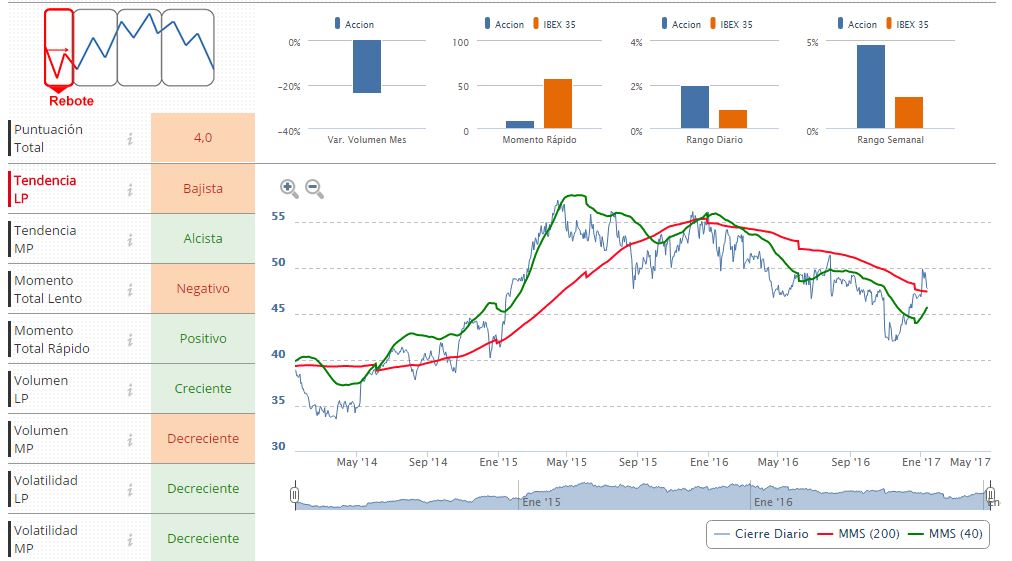
Task: Toggle MMS (40) legend entry
Action: 946,534
